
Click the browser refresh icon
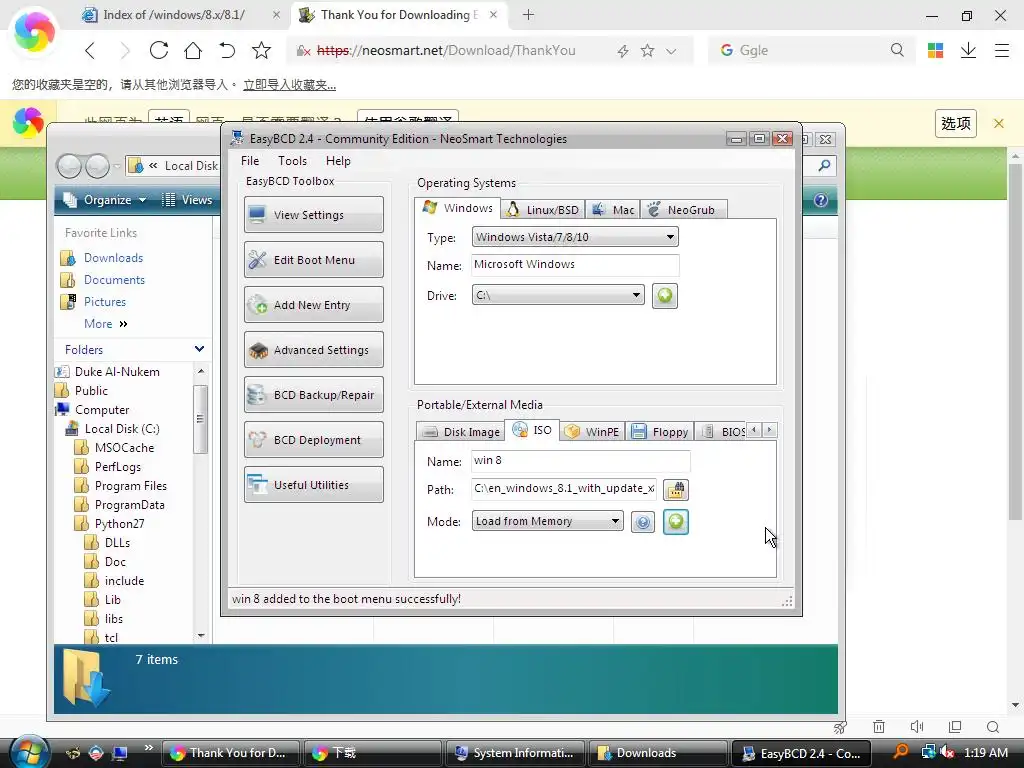[x=159, y=50]
